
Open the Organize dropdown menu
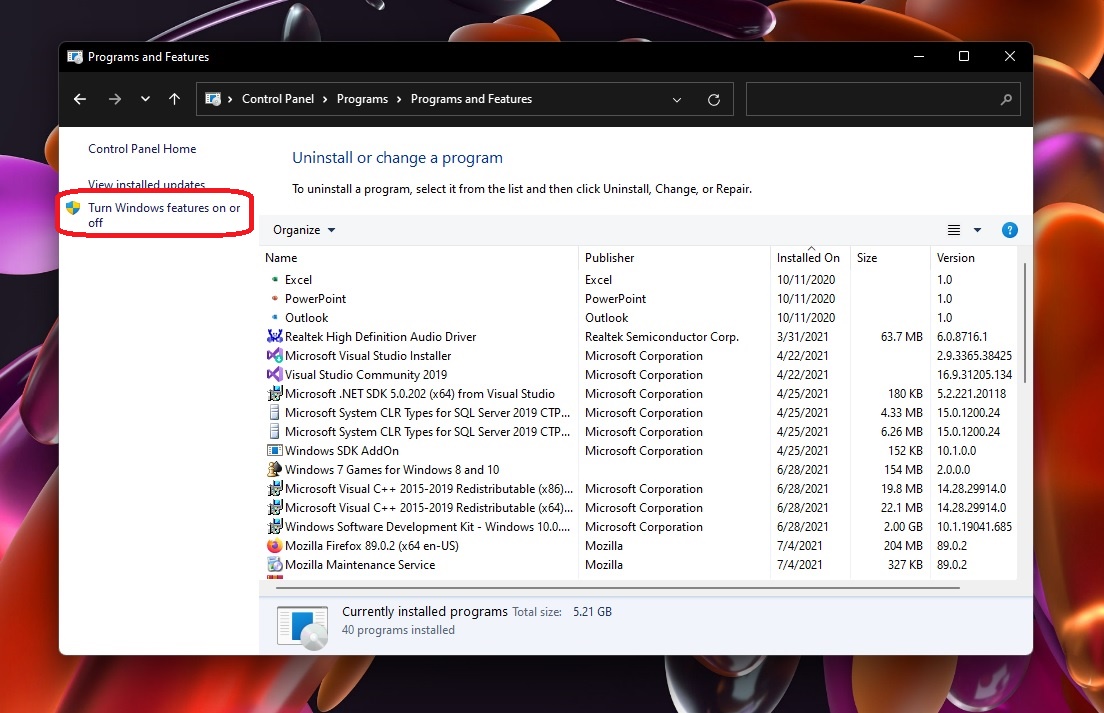pos(304,230)
